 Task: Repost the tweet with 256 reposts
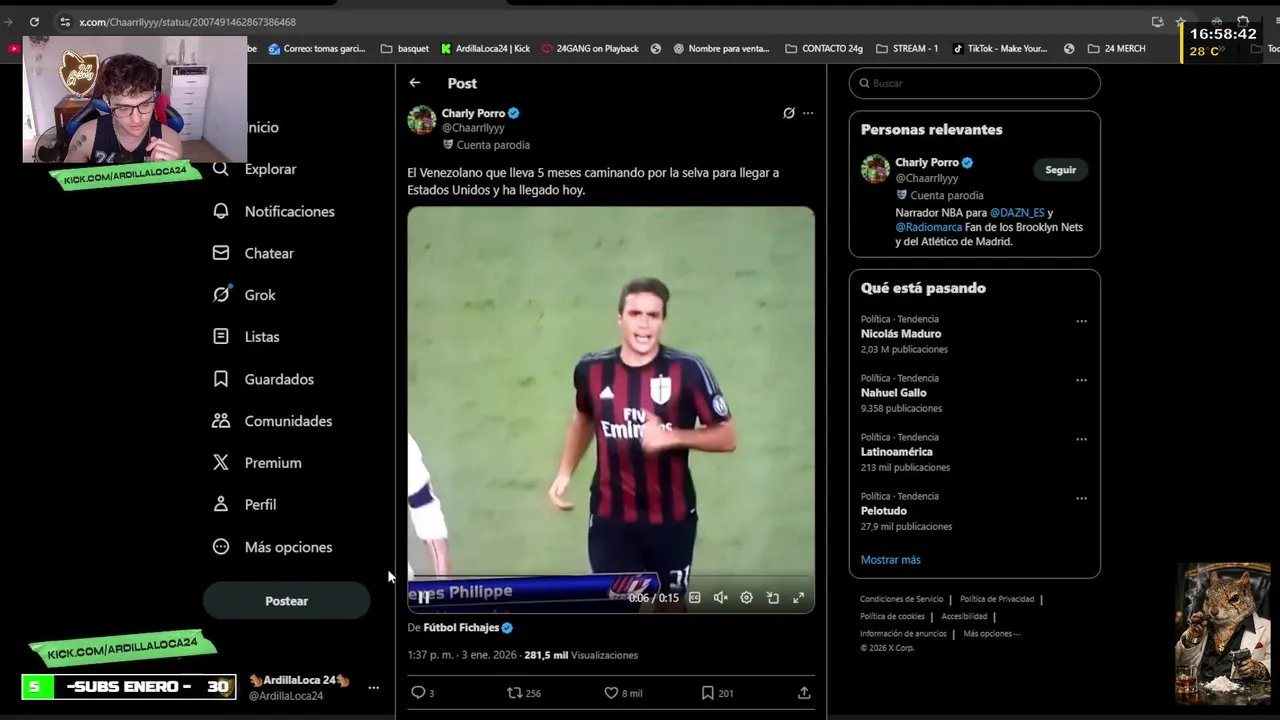[x=524, y=692]
